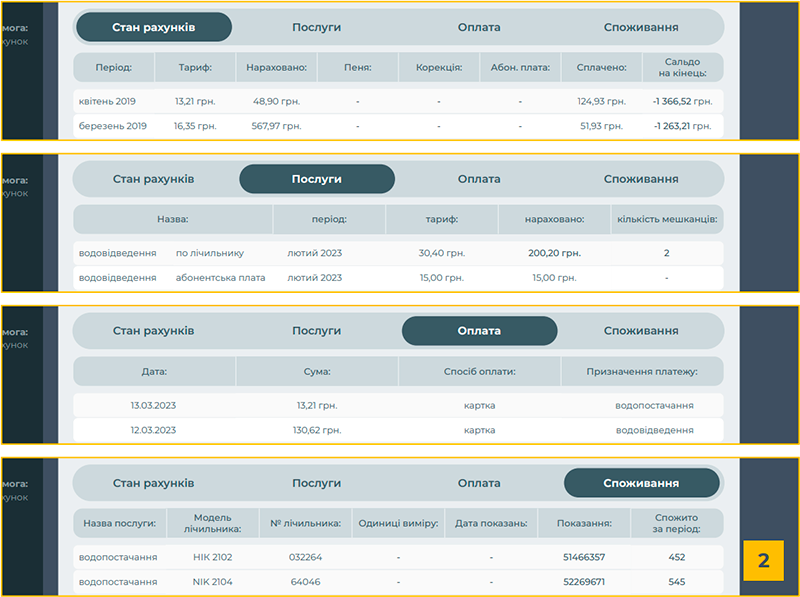Select the highlighted Оплата tab

point(479,331)
